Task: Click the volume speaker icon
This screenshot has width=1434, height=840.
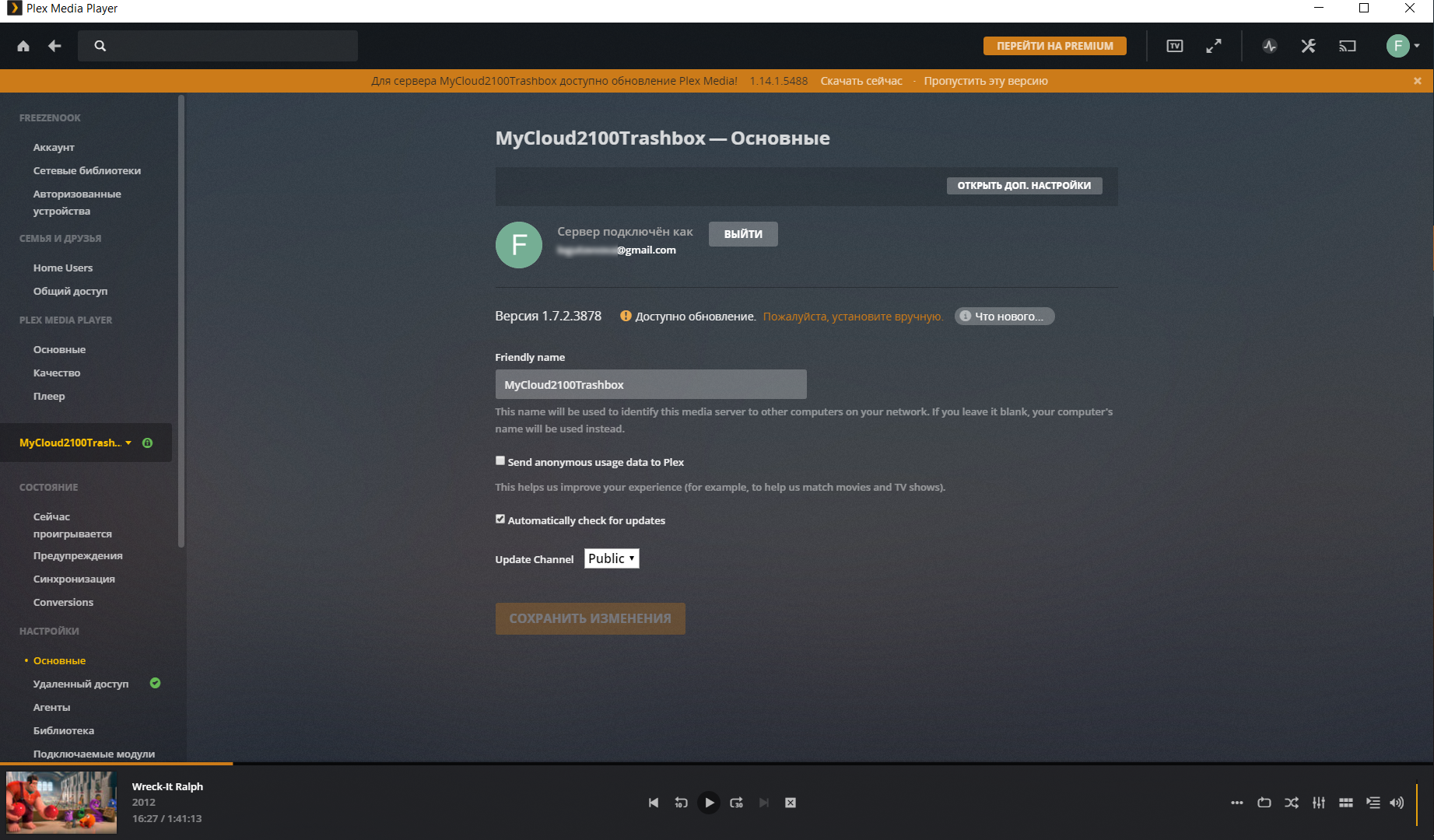Action: point(1397,803)
